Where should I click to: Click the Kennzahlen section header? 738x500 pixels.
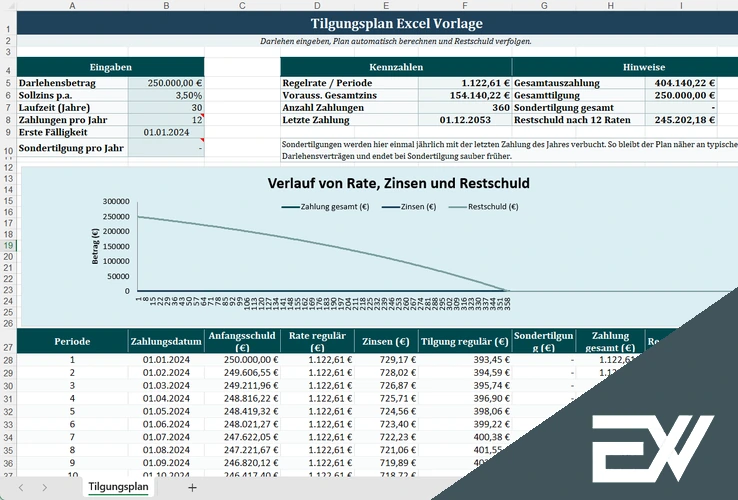click(x=396, y=67)
